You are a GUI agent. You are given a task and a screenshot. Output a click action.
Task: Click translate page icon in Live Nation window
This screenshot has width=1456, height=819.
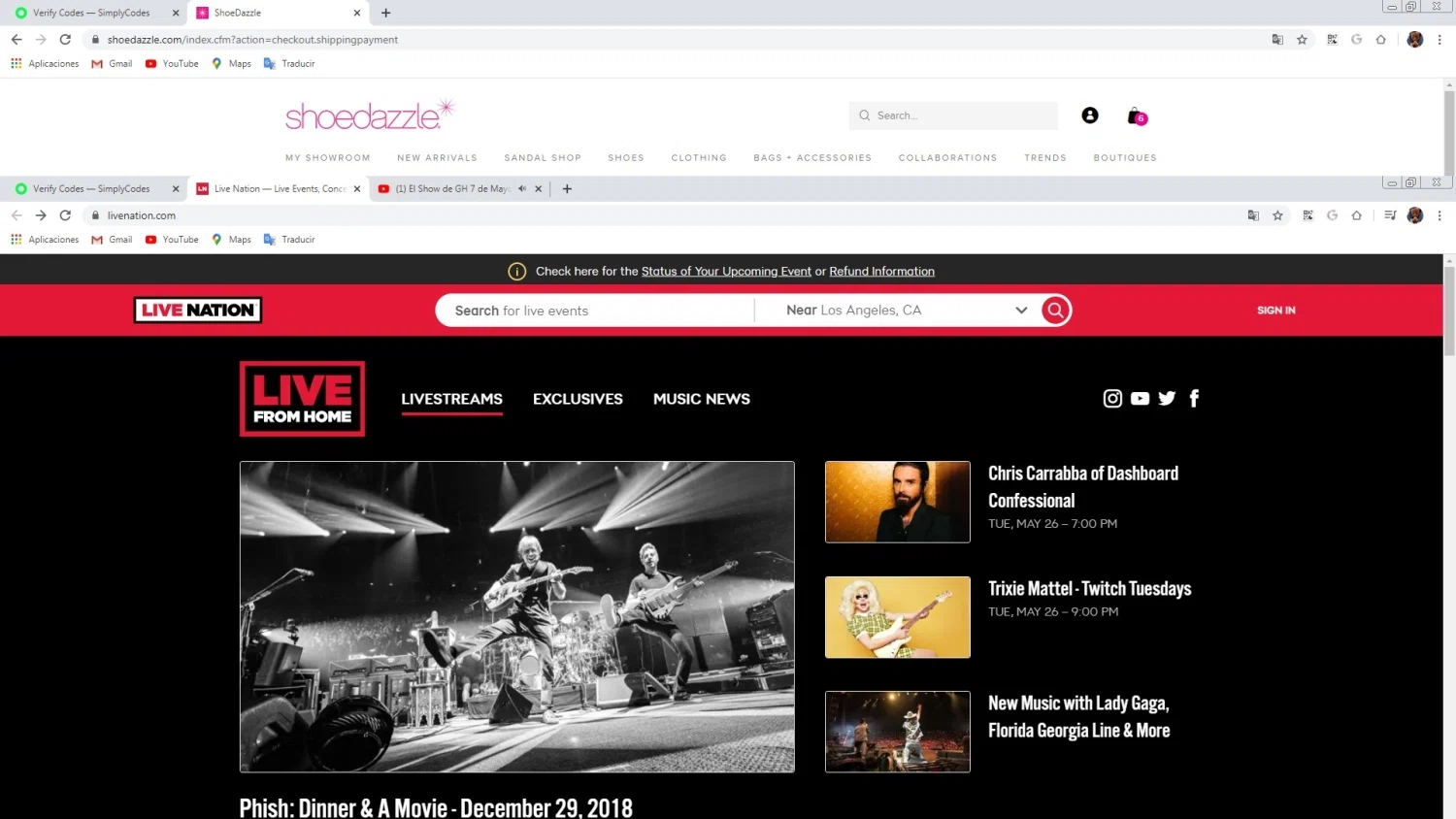1253,215
